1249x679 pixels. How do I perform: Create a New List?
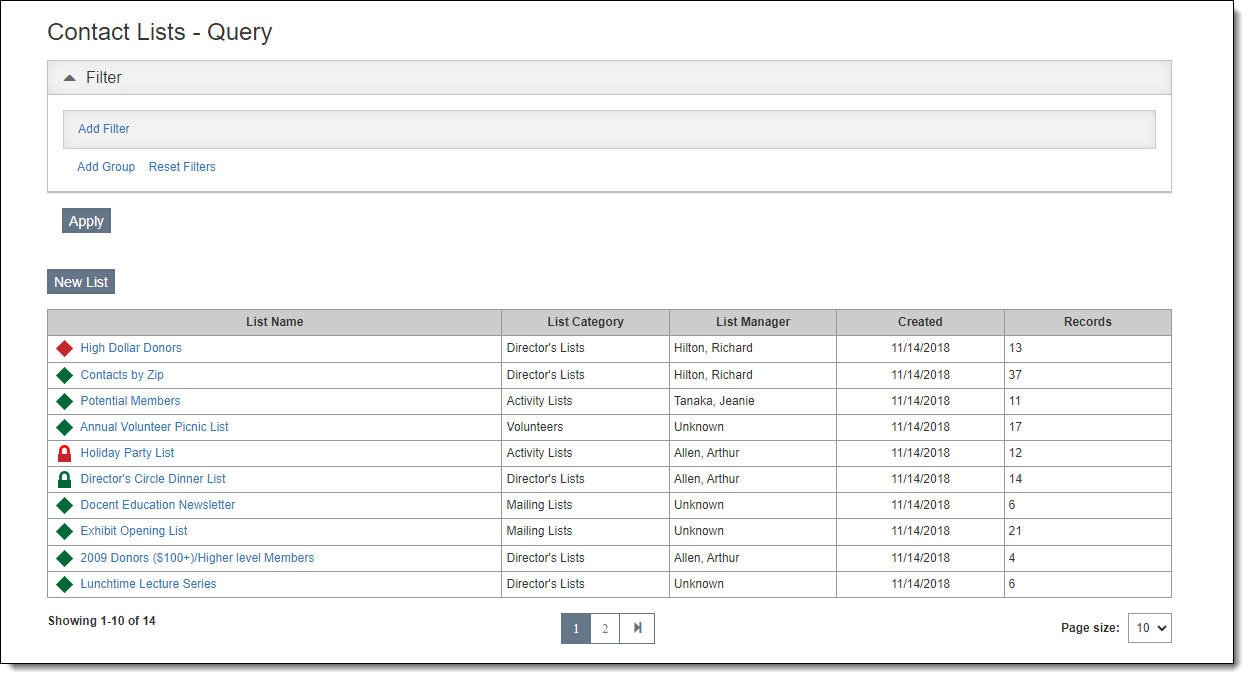pyautogui.click(x=81, y=282)
